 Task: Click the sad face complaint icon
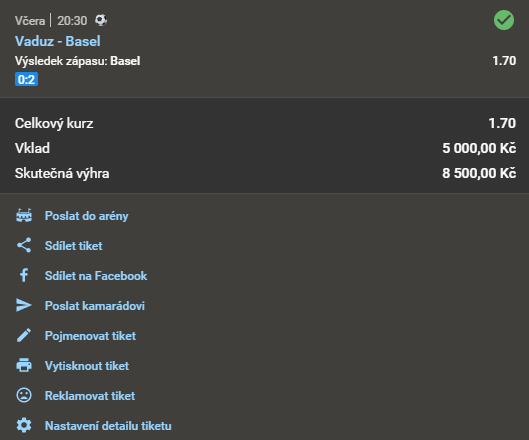click(24, 395)
